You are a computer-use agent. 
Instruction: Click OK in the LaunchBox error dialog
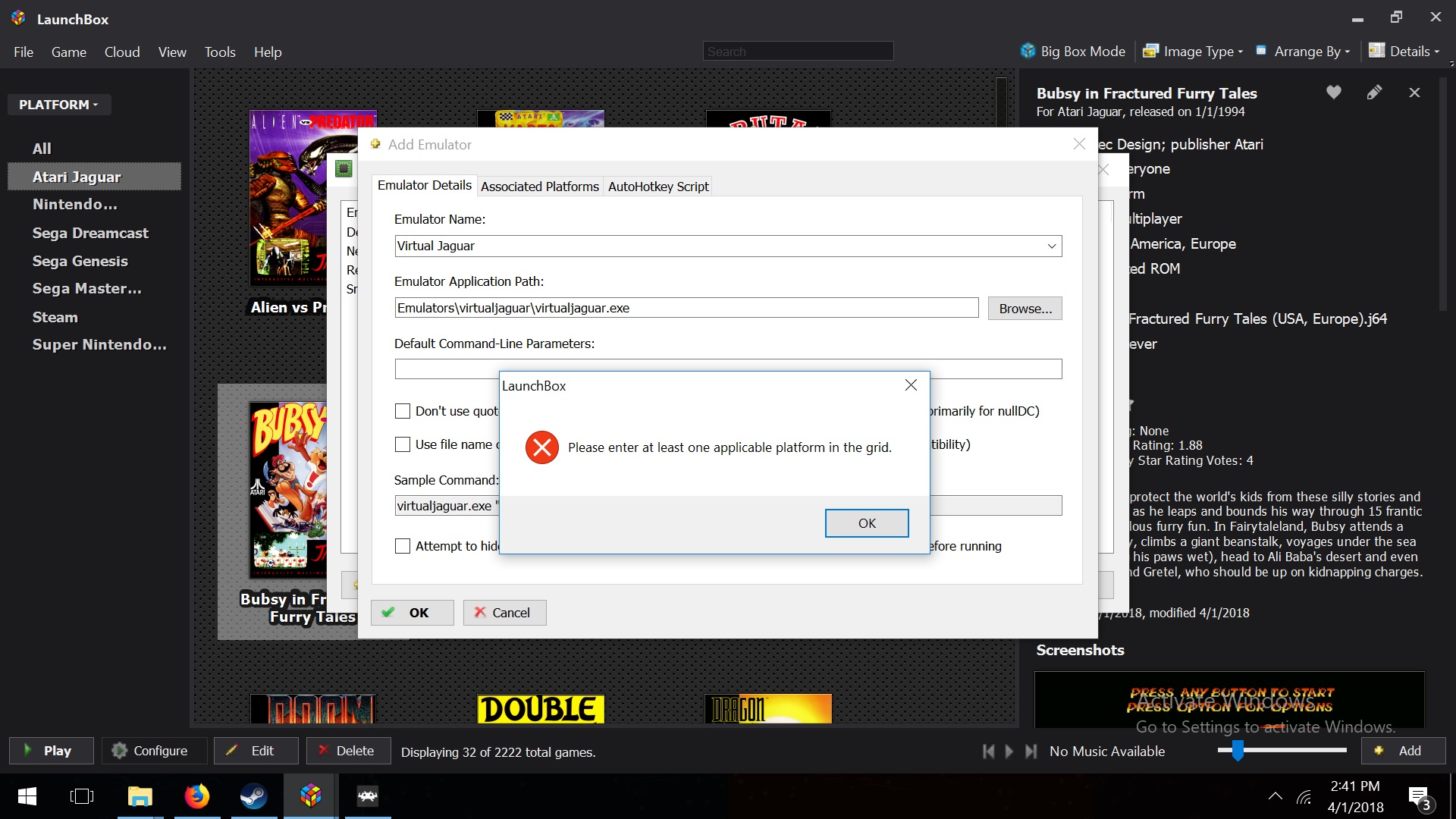point(867,523)
